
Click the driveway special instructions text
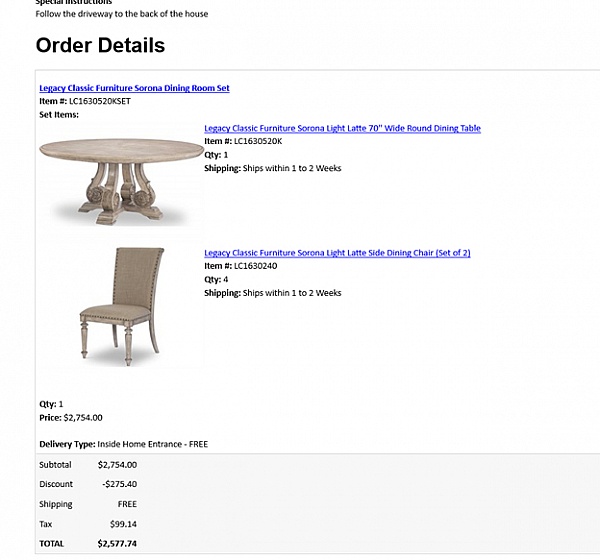pos(122,14)
